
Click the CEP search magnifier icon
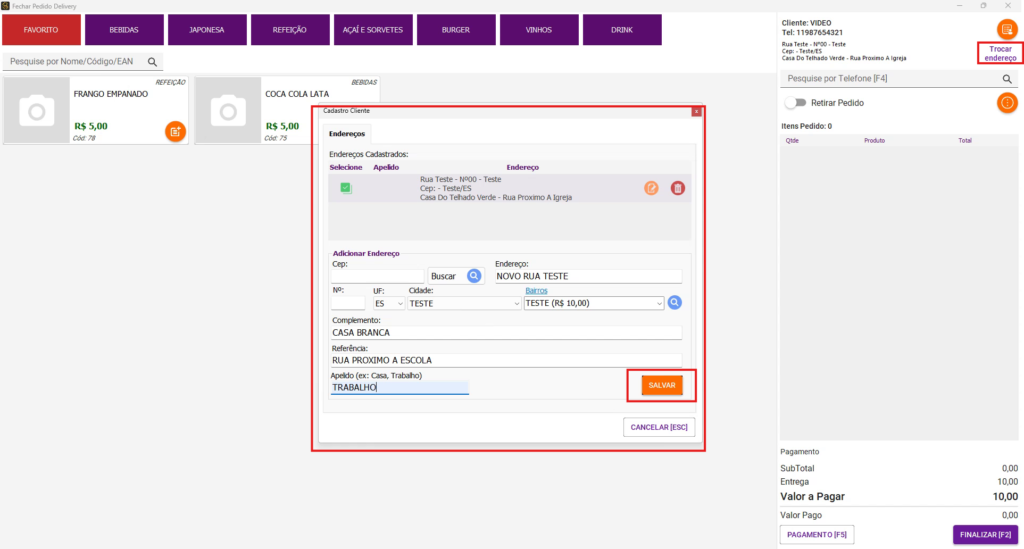474,276
